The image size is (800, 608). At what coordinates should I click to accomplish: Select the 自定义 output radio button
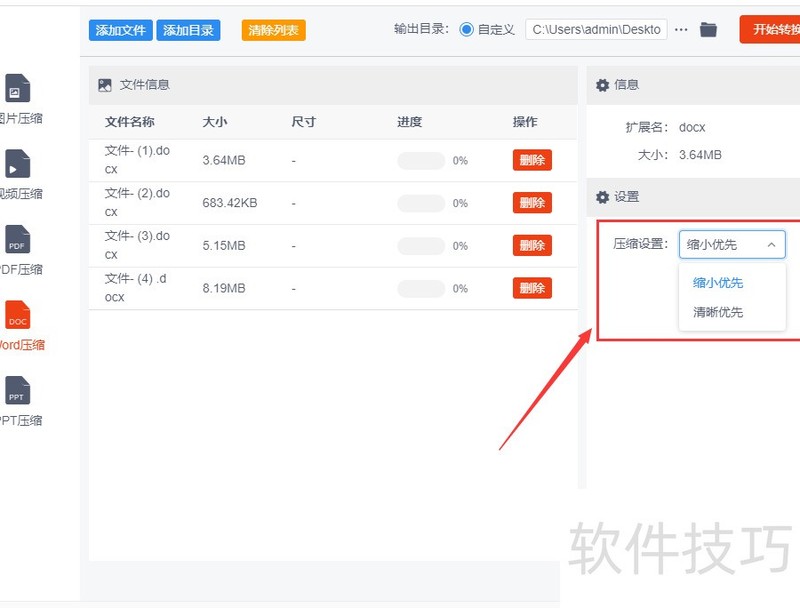point(467,30)
